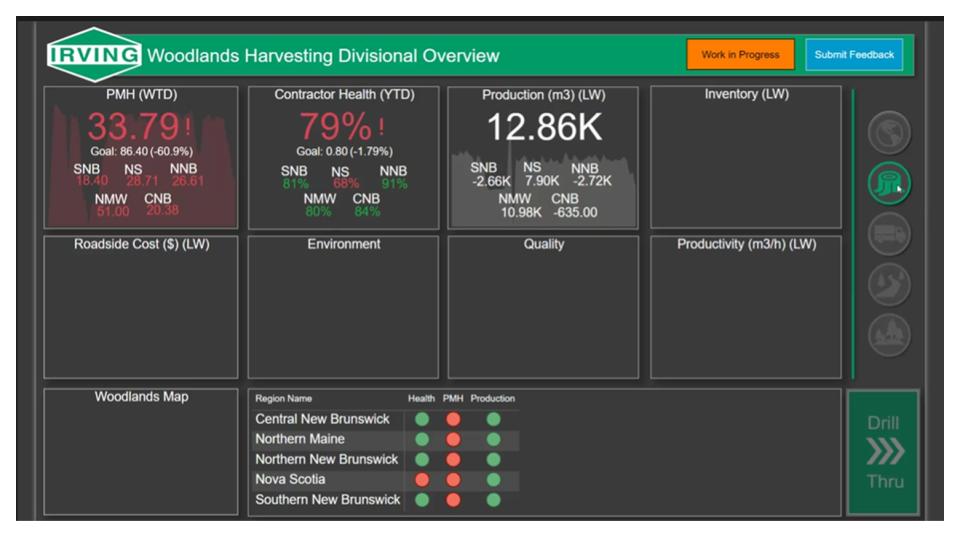Click the winding road icon
960x540 pixels.
(x=889, y=284)
